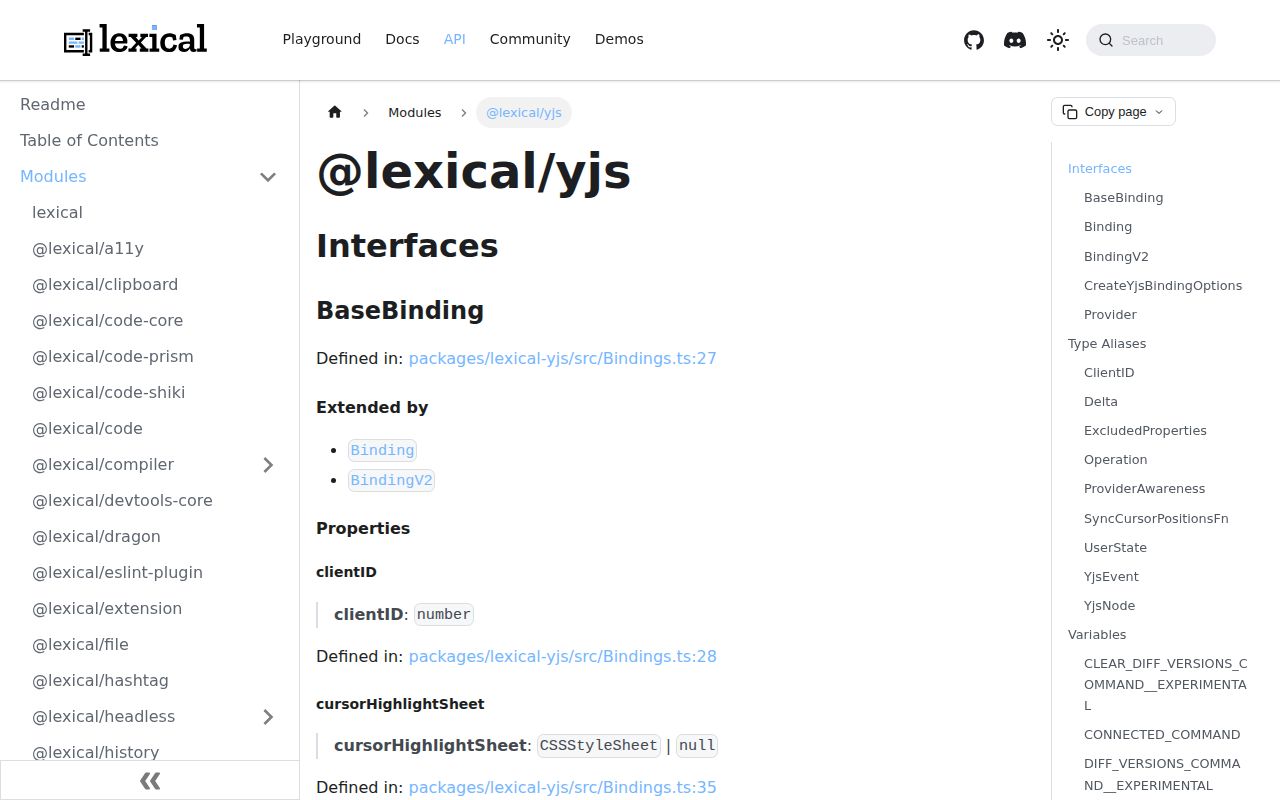
Task: Jump to Interfaces in page outline
Action: click(x=1100, y=168)
